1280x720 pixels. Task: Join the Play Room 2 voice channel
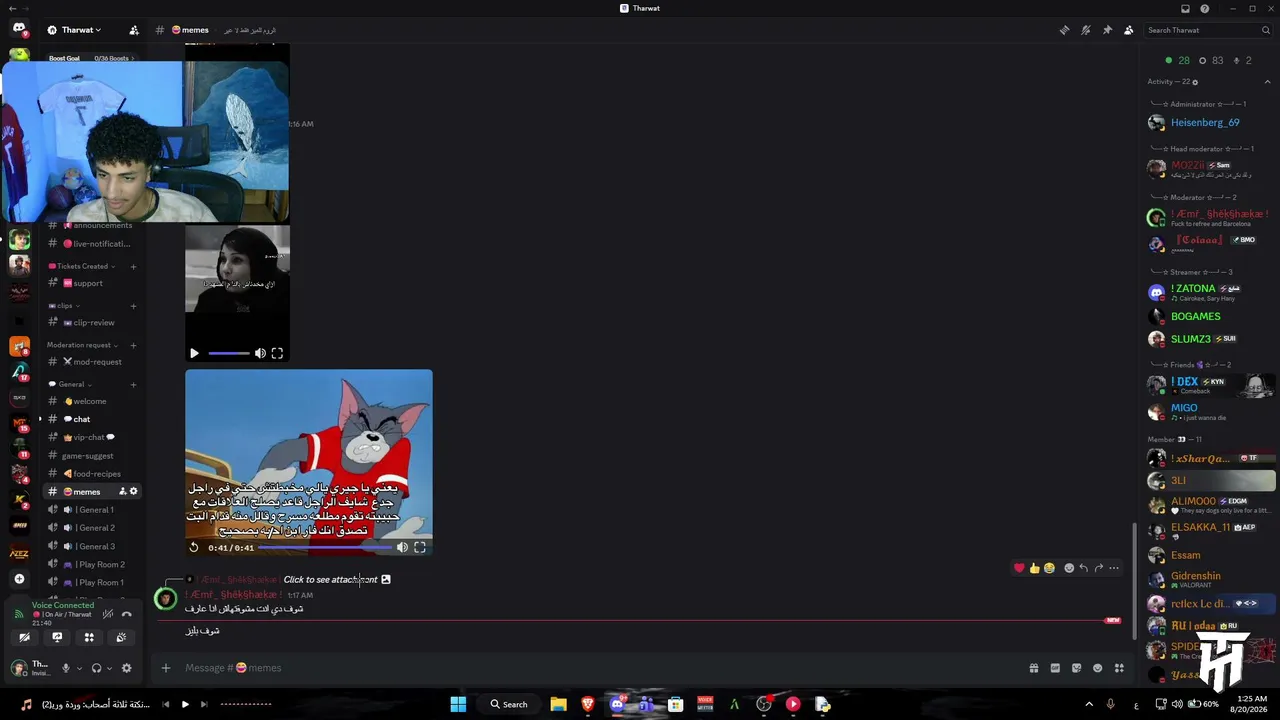[91, 565]
